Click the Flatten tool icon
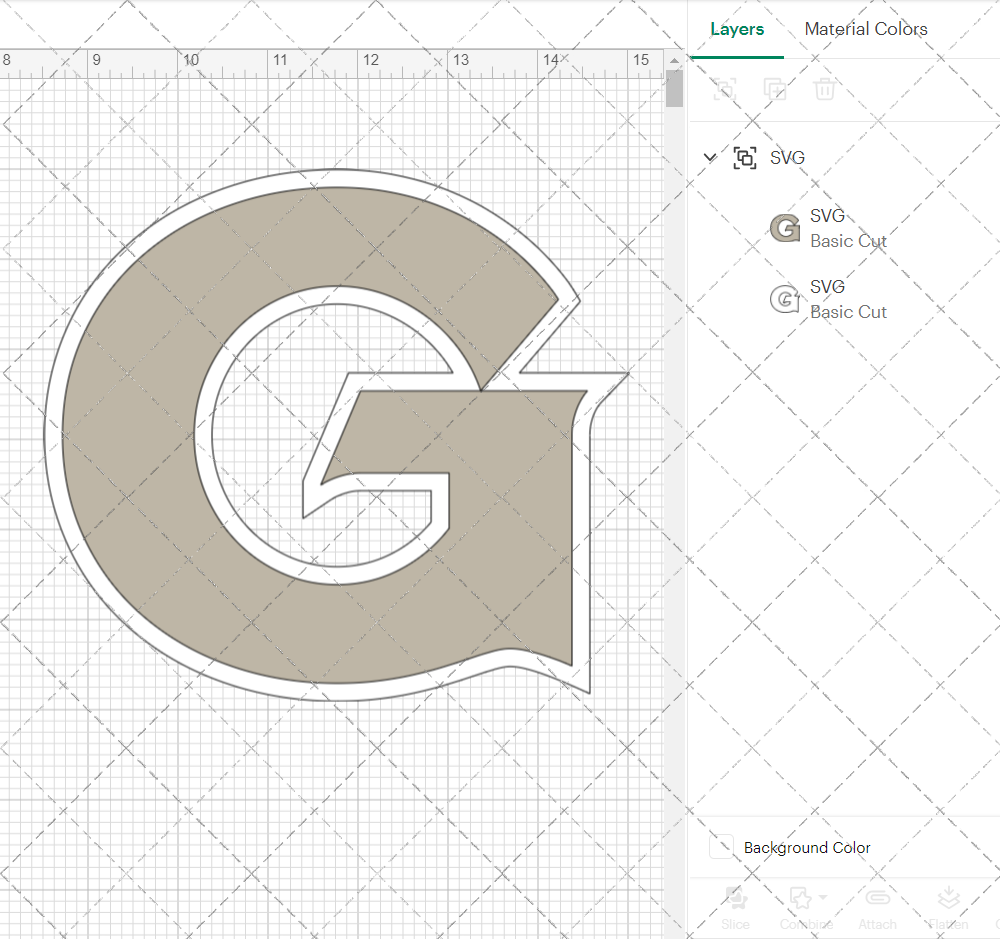The height and width of the screenshot is (939, 1000). tap(949, 898)
